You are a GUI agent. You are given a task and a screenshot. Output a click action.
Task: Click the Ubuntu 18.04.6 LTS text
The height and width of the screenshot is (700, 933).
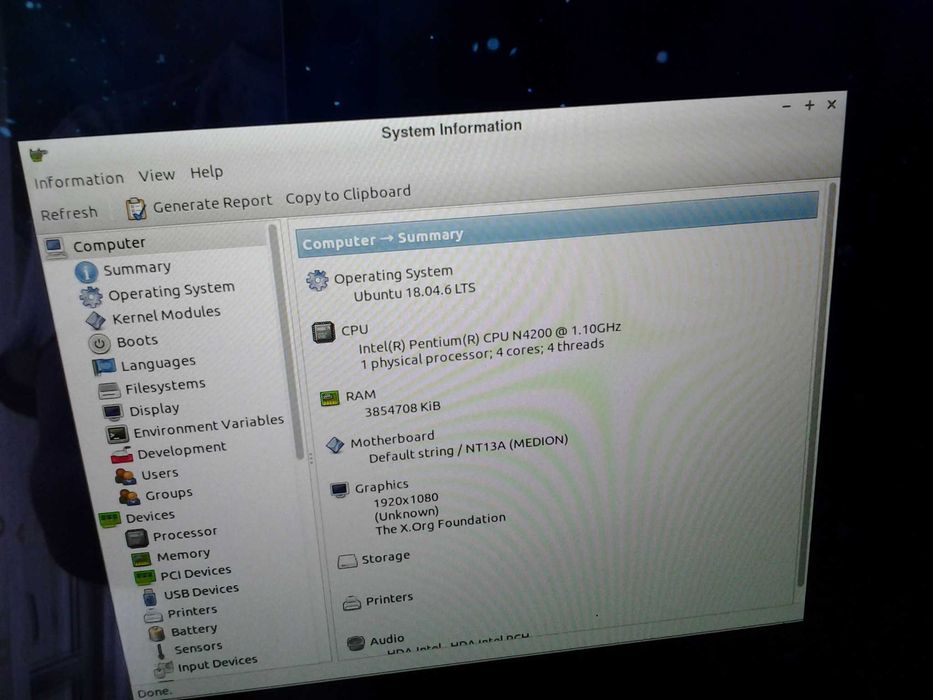415,292
